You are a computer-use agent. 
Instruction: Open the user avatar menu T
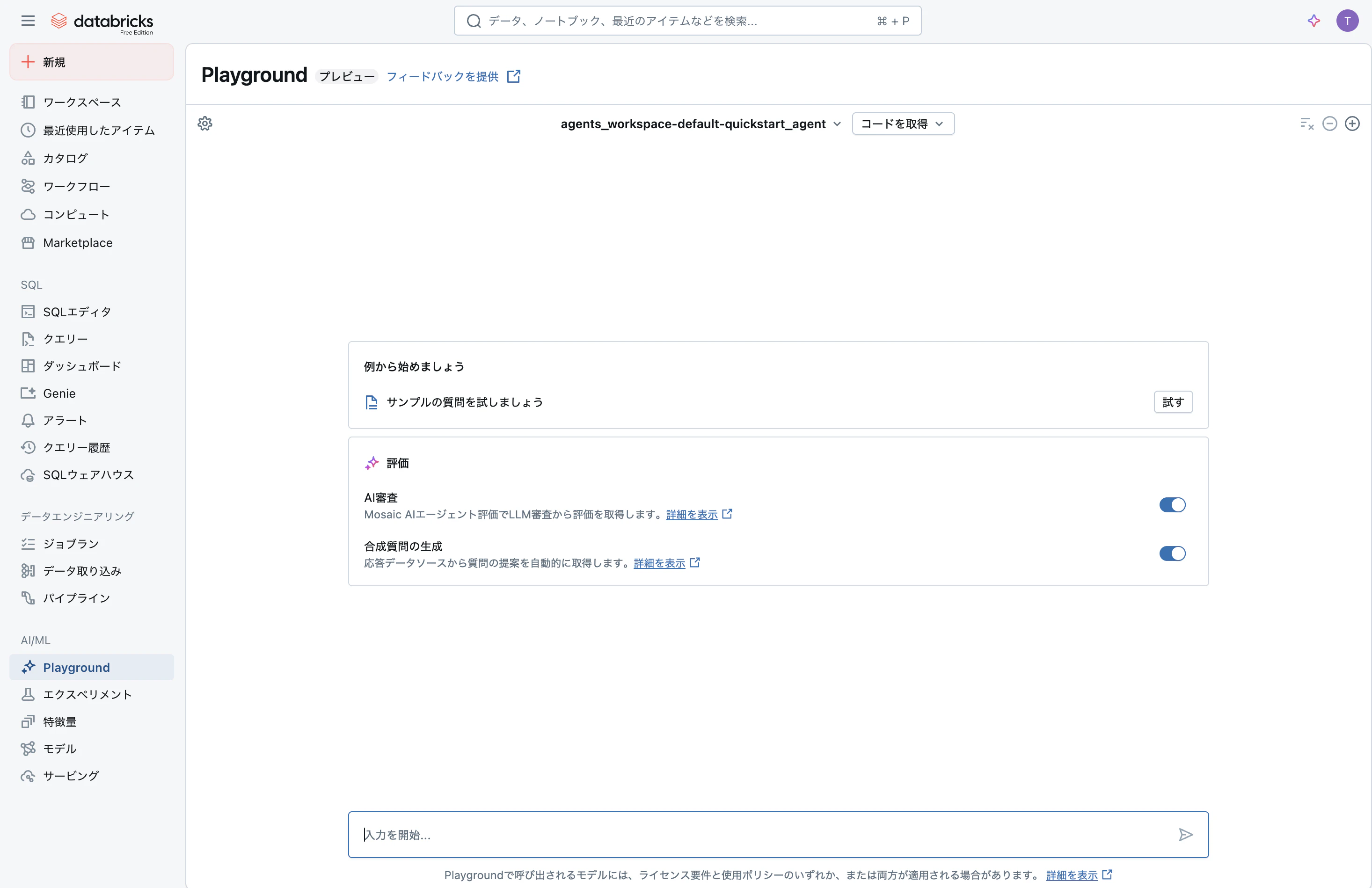click(1347, 22)
